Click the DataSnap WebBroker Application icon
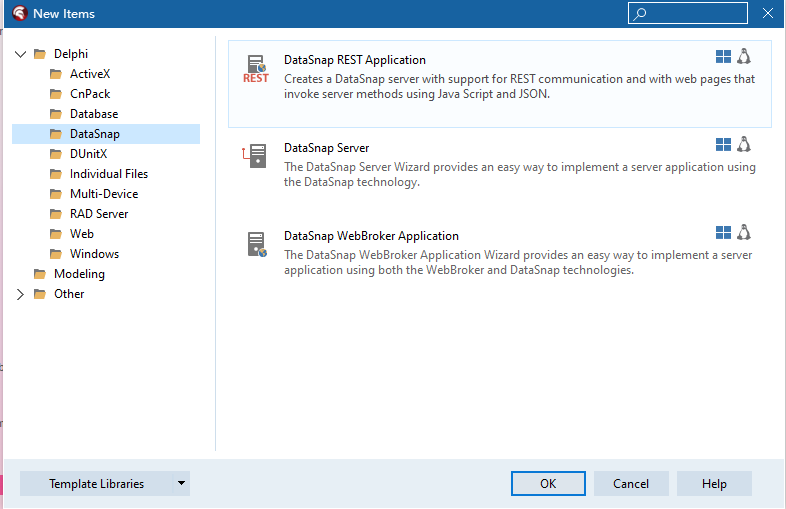The image size is (786, 509). click(x=257, y=244)
